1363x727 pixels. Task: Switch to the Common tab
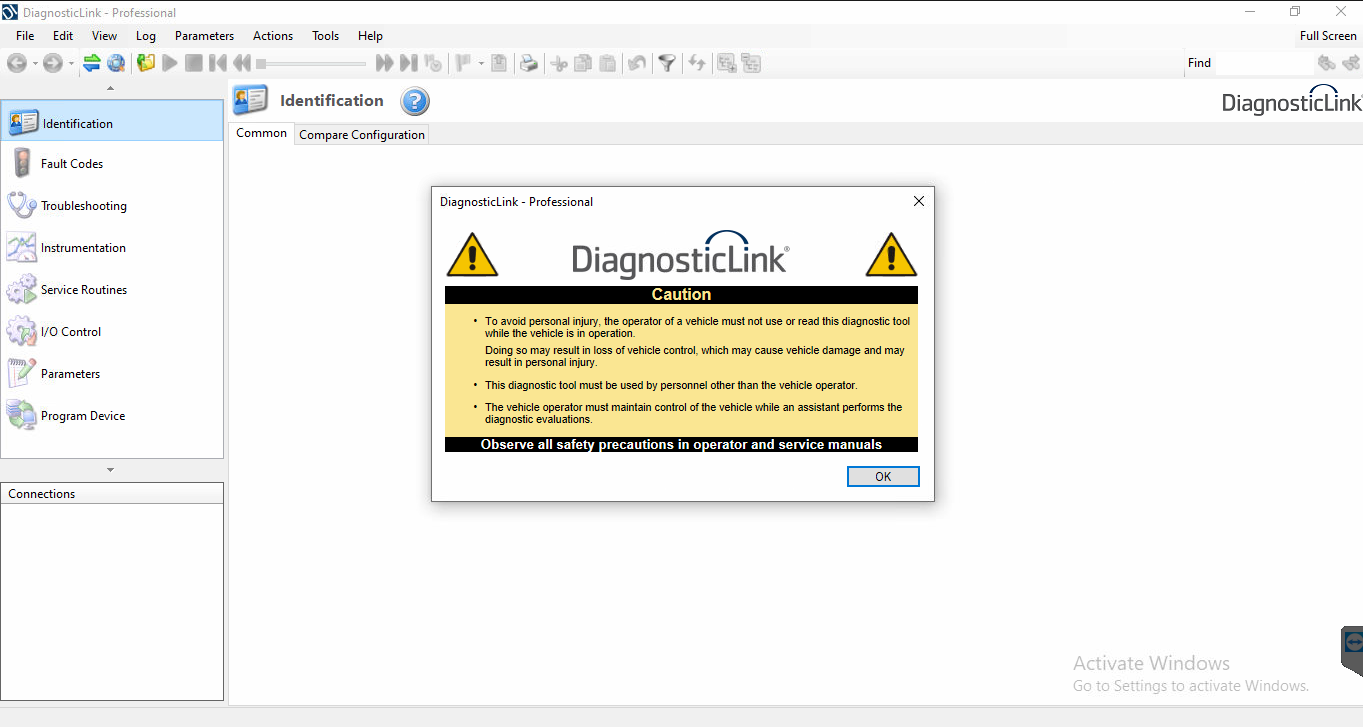click(x=262, y=133)
